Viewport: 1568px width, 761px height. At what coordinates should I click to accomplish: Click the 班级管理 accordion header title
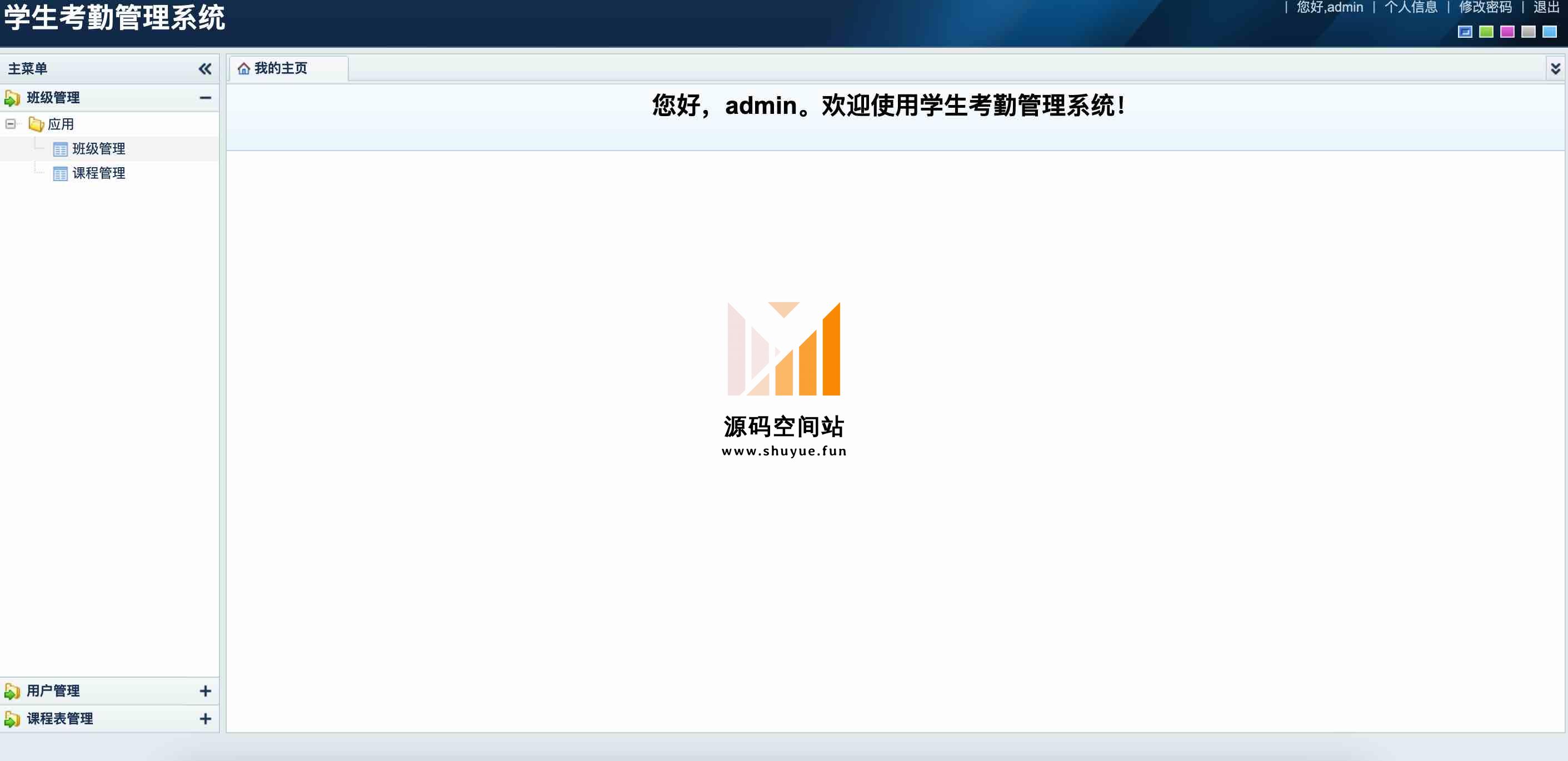[x=53, y=98]
